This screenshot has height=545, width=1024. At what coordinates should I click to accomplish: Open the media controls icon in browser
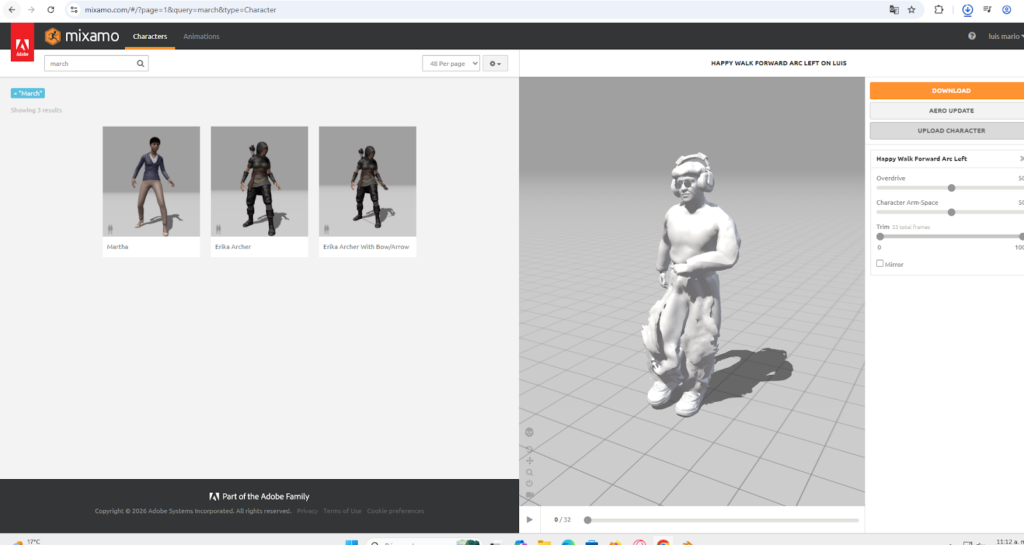987,10
